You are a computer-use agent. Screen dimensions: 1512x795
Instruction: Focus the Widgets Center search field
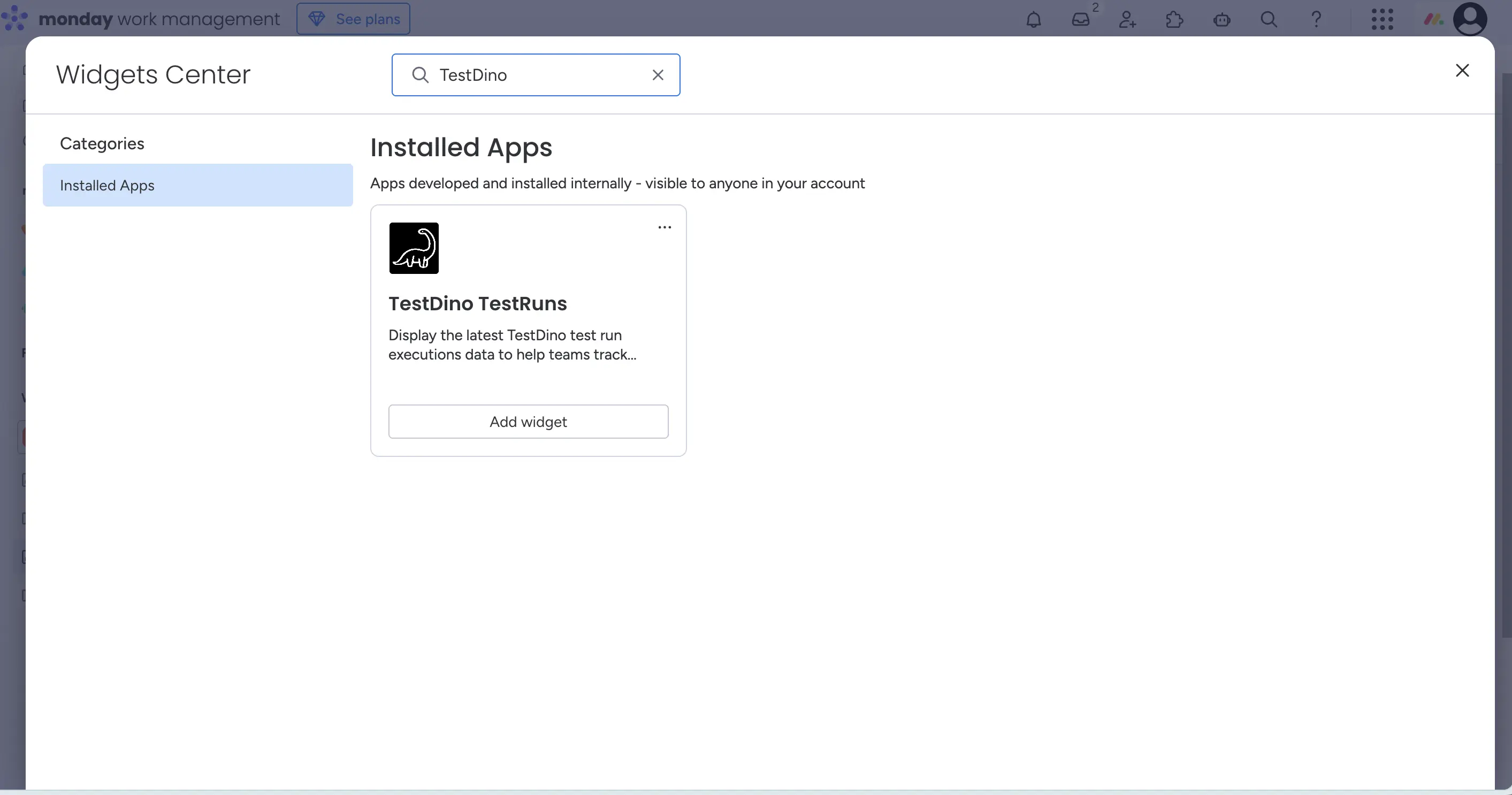pyautogui.click(x=536, y=74)
